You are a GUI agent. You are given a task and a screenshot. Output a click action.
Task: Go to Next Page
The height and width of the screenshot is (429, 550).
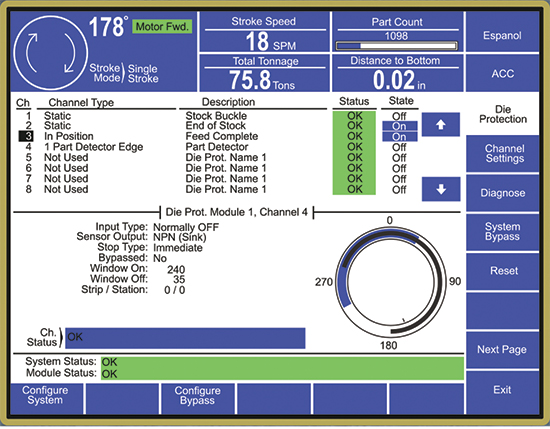[503, 349]
